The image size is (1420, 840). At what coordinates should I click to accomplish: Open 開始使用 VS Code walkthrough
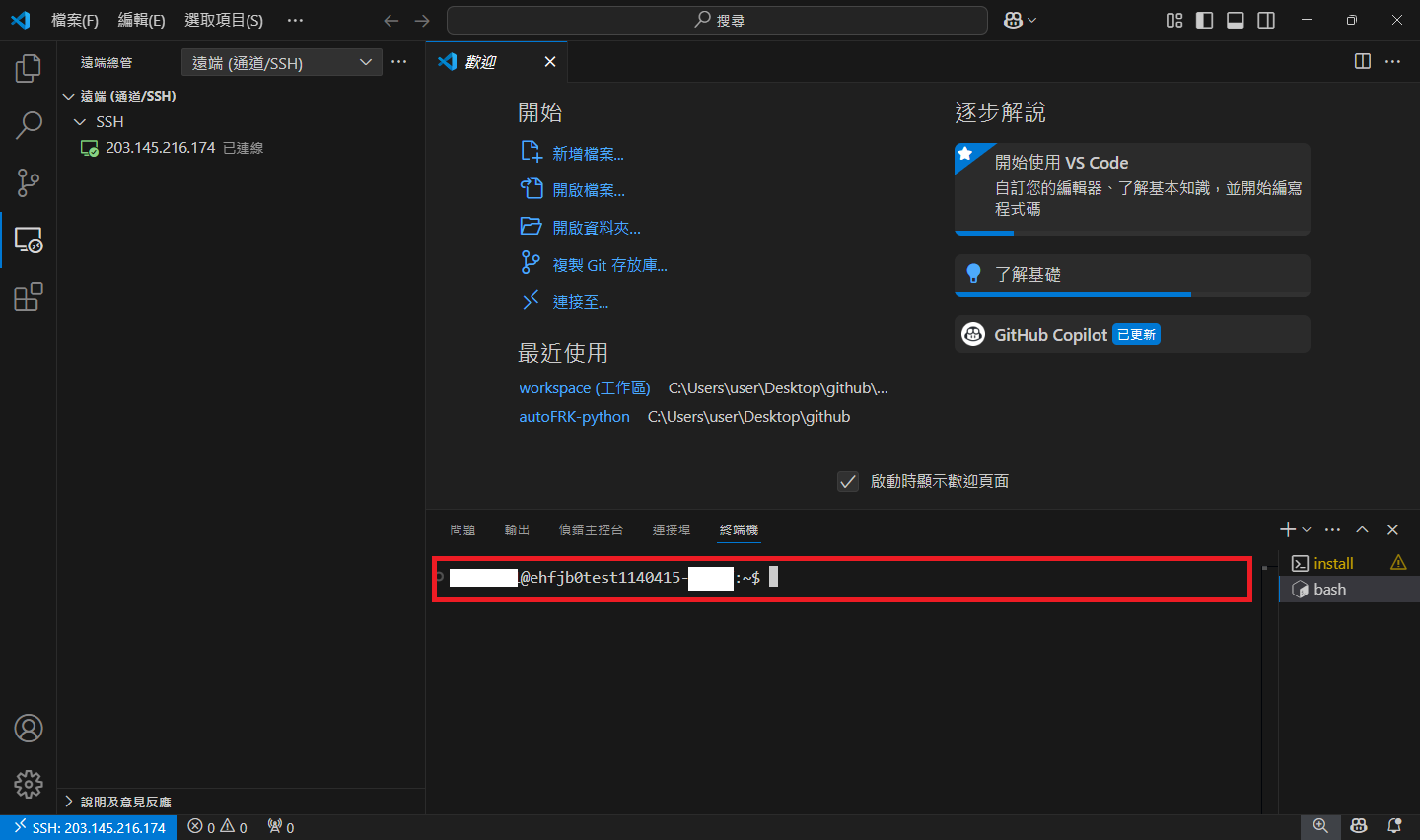[x=1132, y=189]
